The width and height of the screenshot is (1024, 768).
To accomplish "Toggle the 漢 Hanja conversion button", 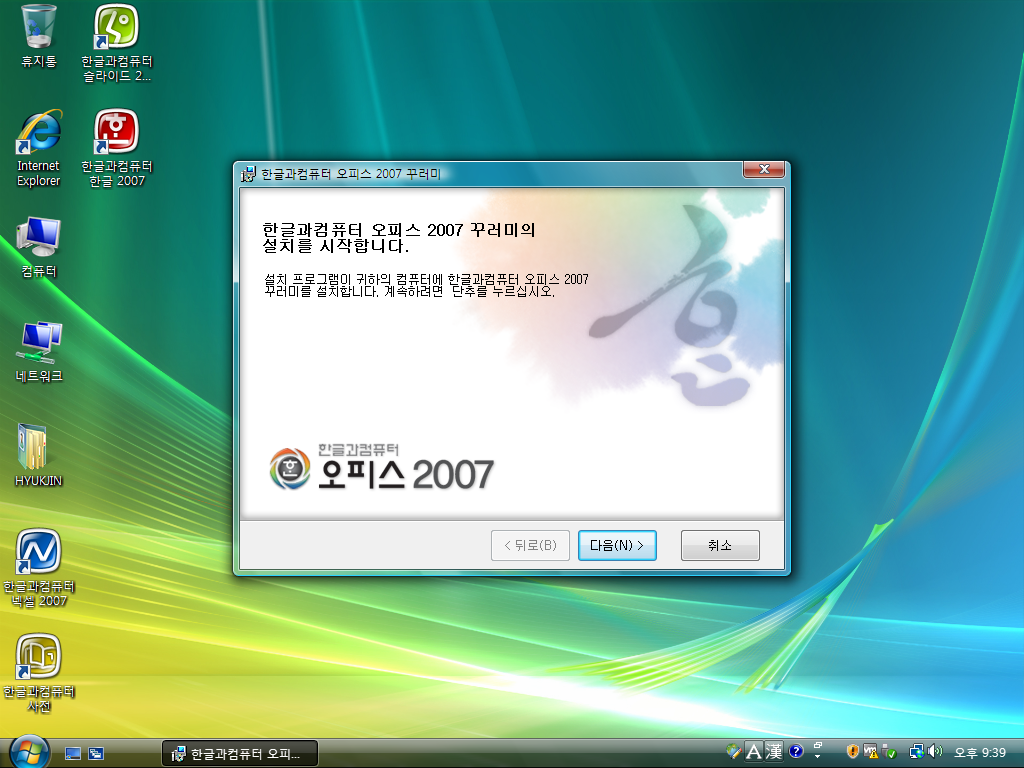I will point(774,752).
